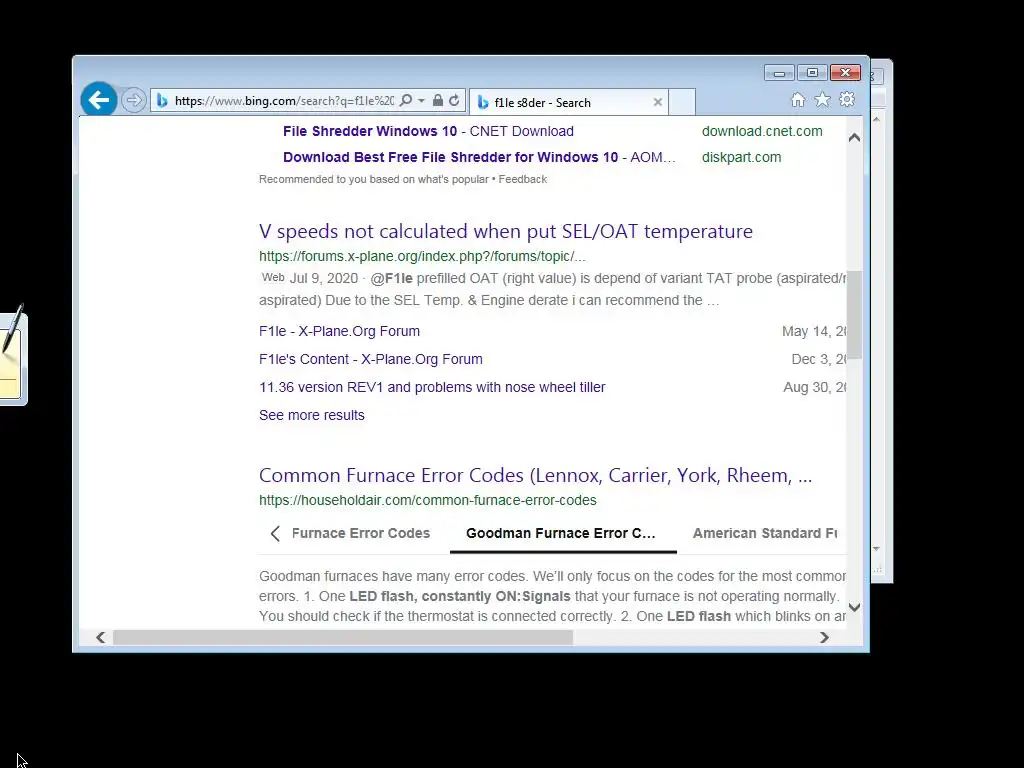This screenshot has width=1024, height=768.
Task: Select 'Goodman Furnace Error C...' tab
Action: (560, 534)
